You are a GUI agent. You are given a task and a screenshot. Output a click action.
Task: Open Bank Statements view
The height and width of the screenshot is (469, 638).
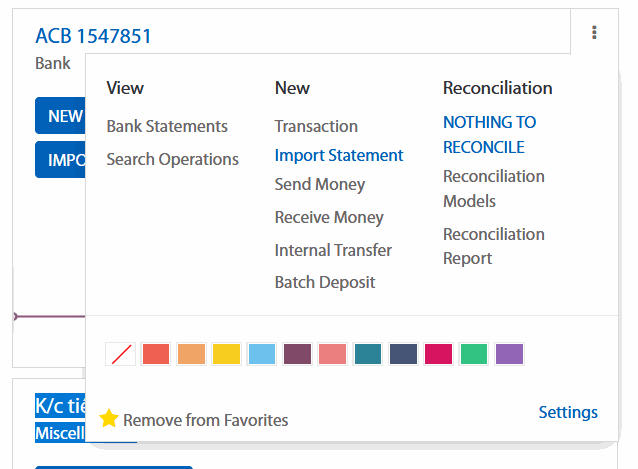(167, 126)
